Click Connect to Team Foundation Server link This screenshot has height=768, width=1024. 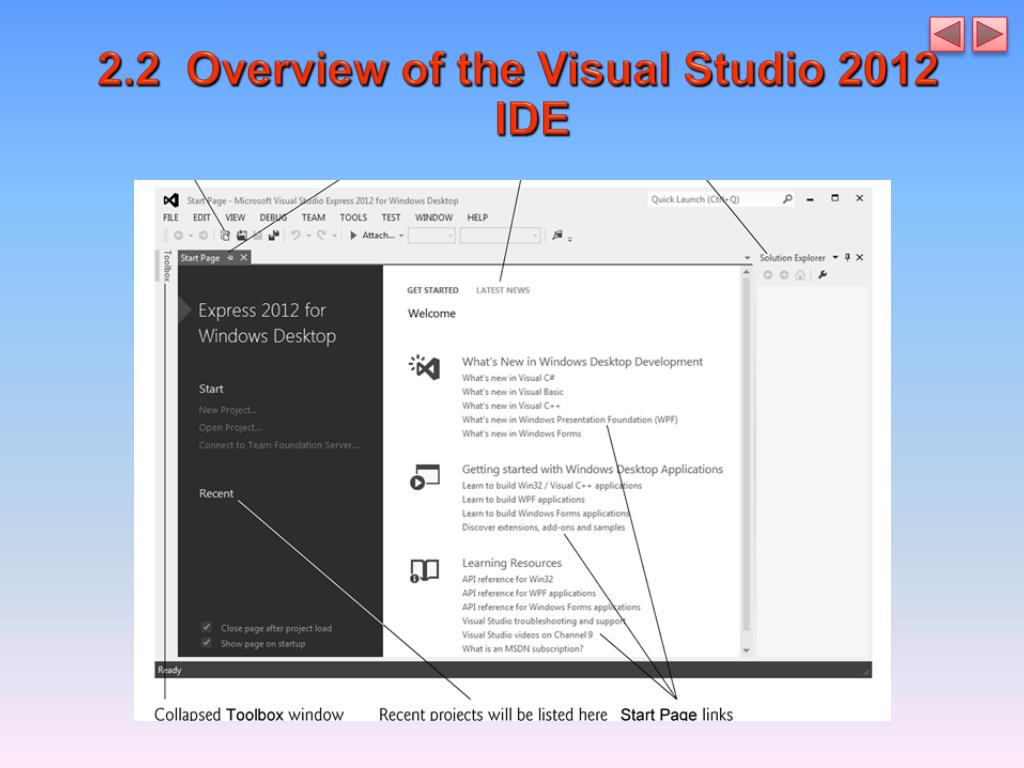pyautogui.click(x=279, y=445)
